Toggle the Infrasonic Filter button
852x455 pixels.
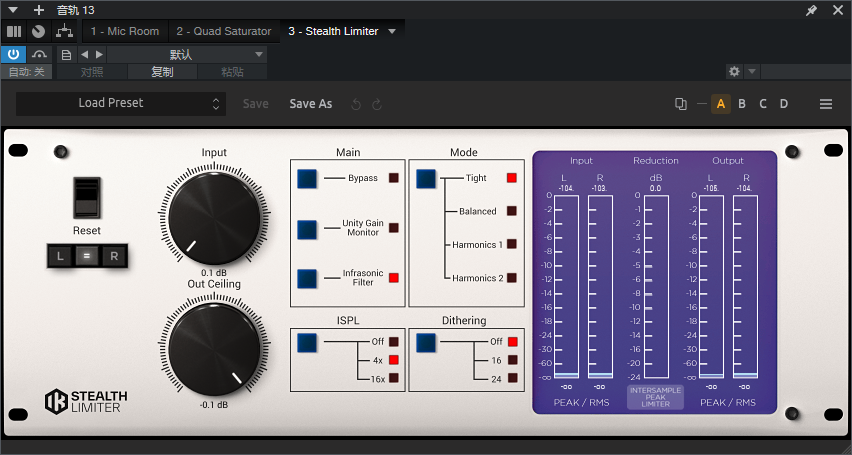click(x=307, y=278)
